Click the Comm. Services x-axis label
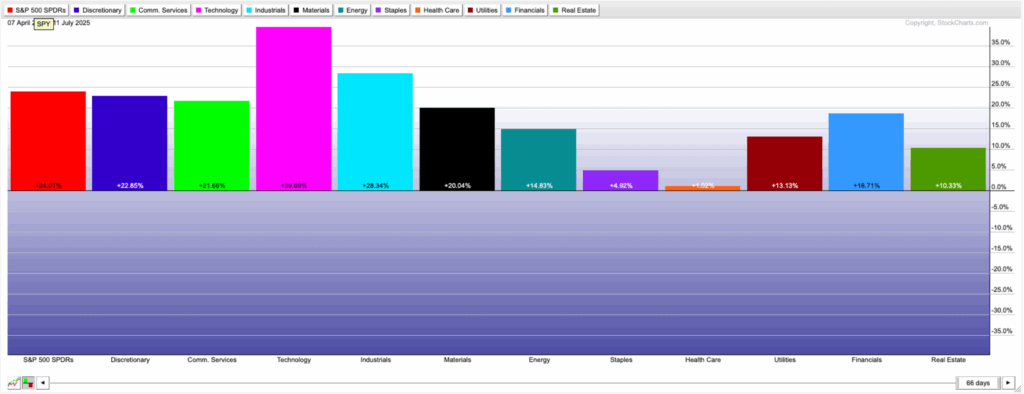The height and width of the screenshot is (394, 1024). click(212, 360)
